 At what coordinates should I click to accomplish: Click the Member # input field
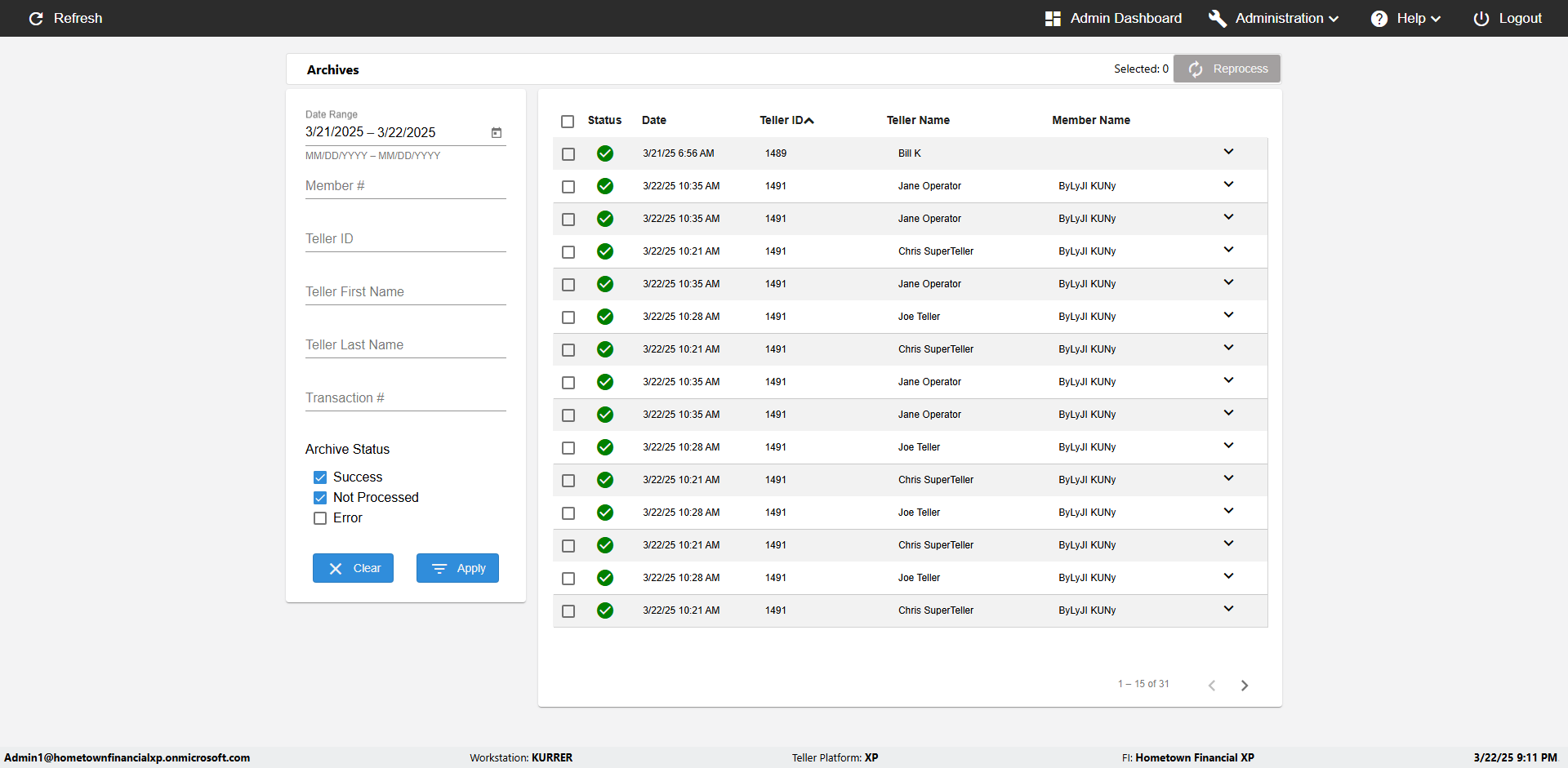pos(405,186)
